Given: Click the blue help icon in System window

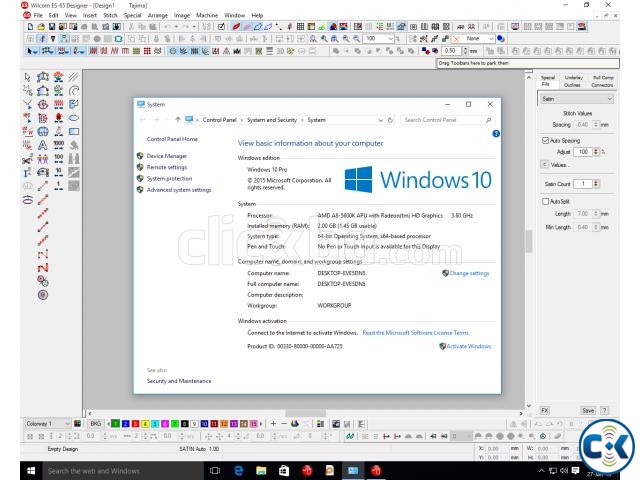Looking at the screenshot, I should tap(496, 133).
